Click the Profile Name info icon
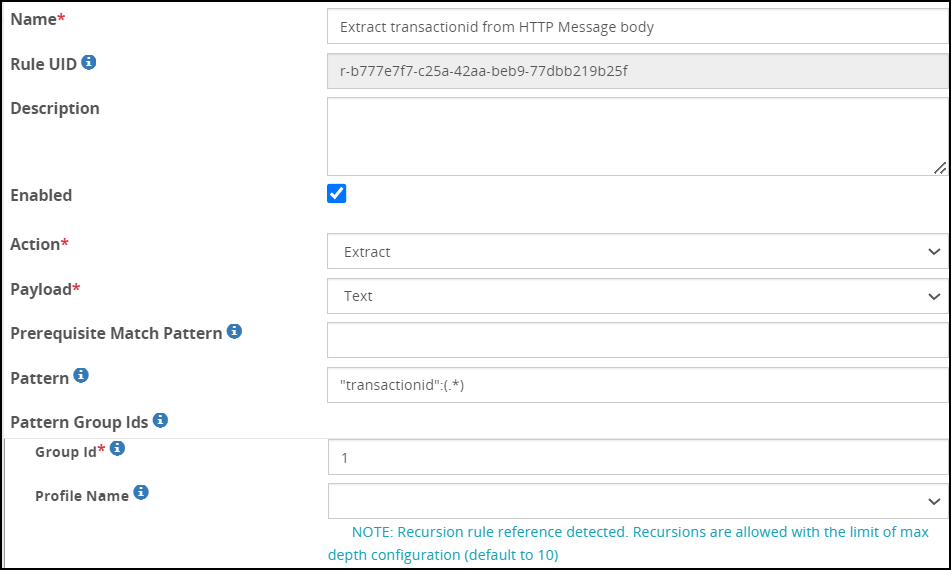Image resolution: width=951 pixels, height=570 pixels. (x=141, y=492)
